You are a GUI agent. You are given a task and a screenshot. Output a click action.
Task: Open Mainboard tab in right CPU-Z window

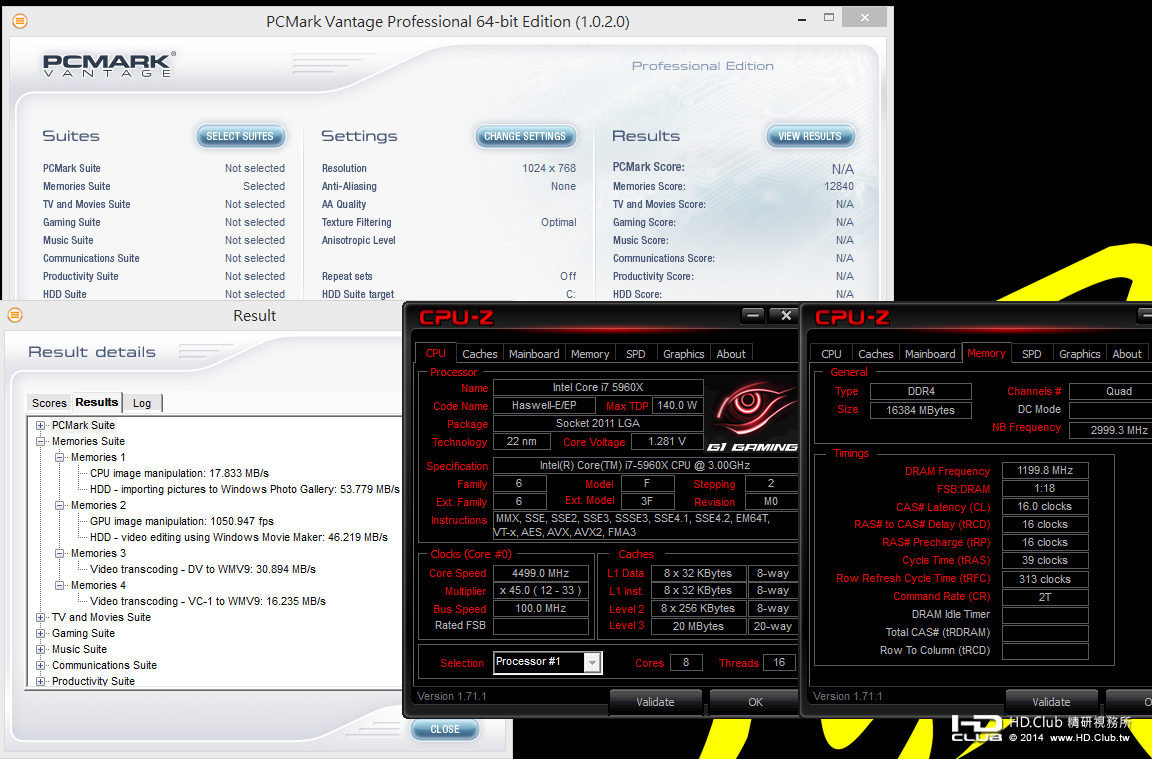930,354
